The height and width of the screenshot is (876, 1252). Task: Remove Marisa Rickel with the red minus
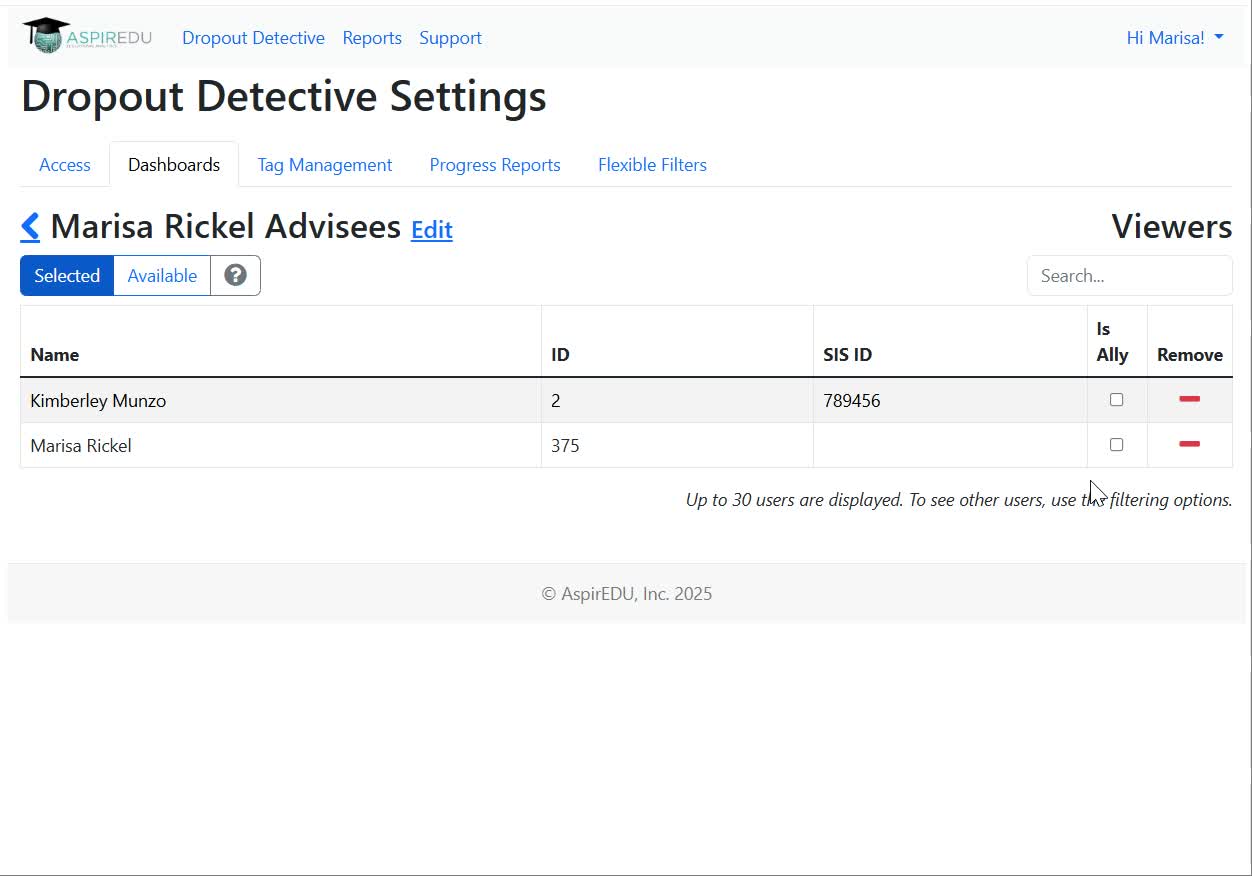[x=1189, y=444]
